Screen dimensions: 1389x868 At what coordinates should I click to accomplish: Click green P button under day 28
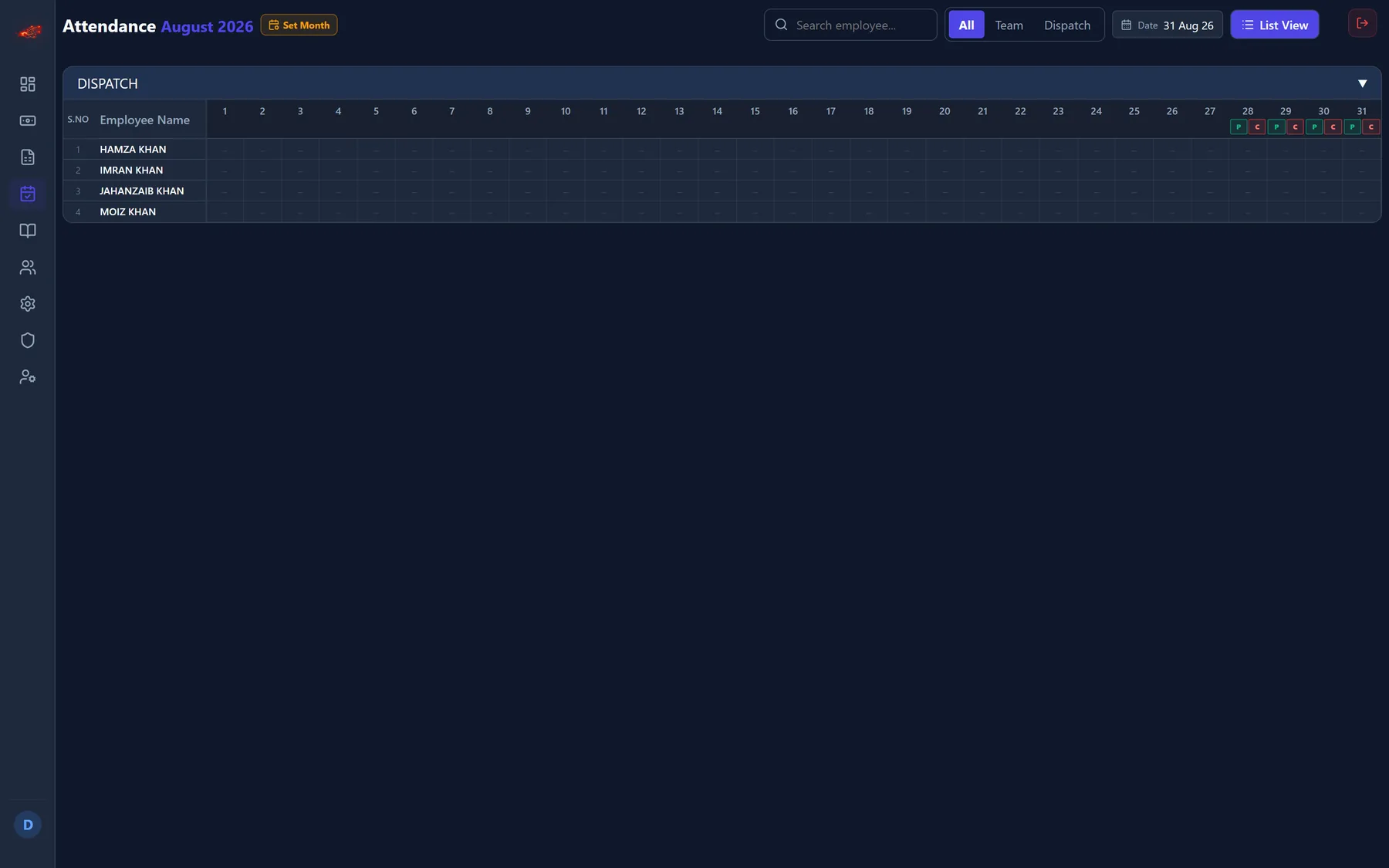coord(1238,127)
